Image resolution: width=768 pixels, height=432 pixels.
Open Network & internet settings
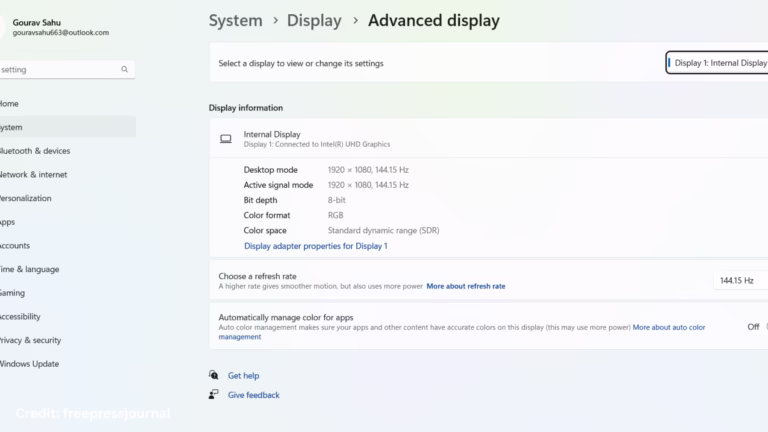click(68, 174)
